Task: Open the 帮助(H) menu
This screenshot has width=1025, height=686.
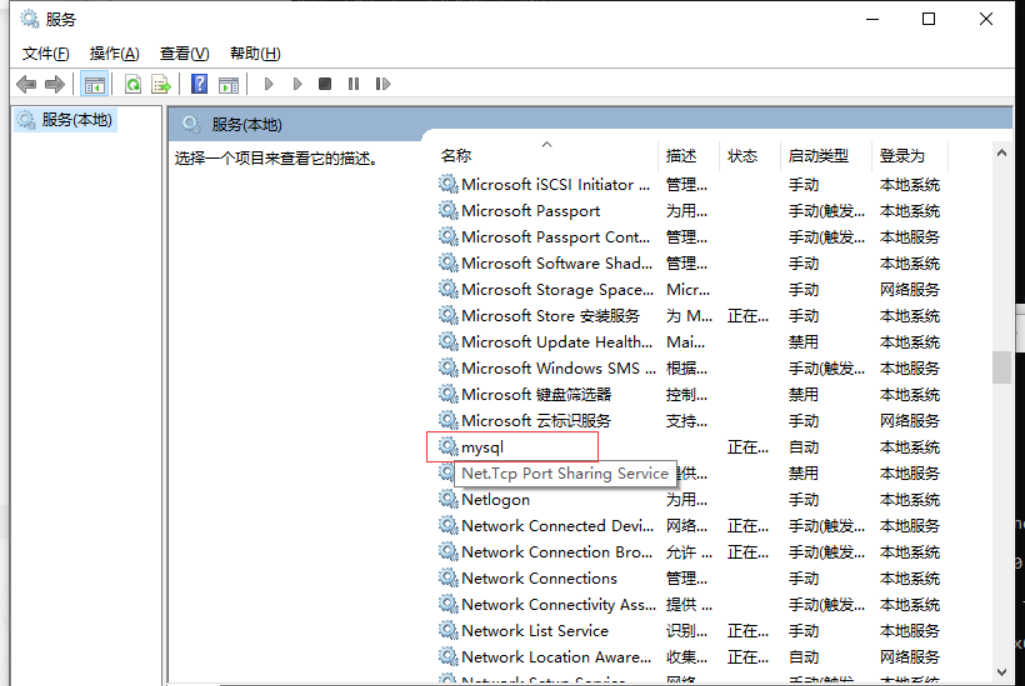Action: click(x=255, y=54)
